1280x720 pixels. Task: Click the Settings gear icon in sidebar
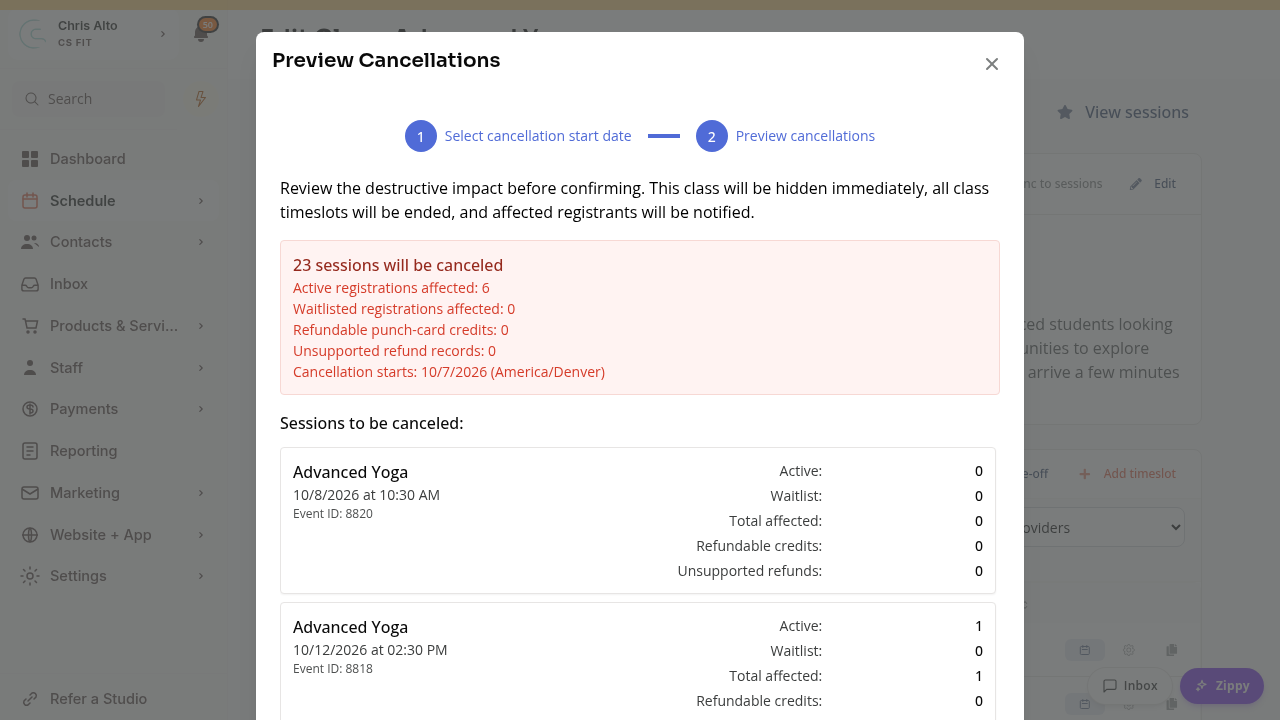pyautogui.click(x=30, y=576)
